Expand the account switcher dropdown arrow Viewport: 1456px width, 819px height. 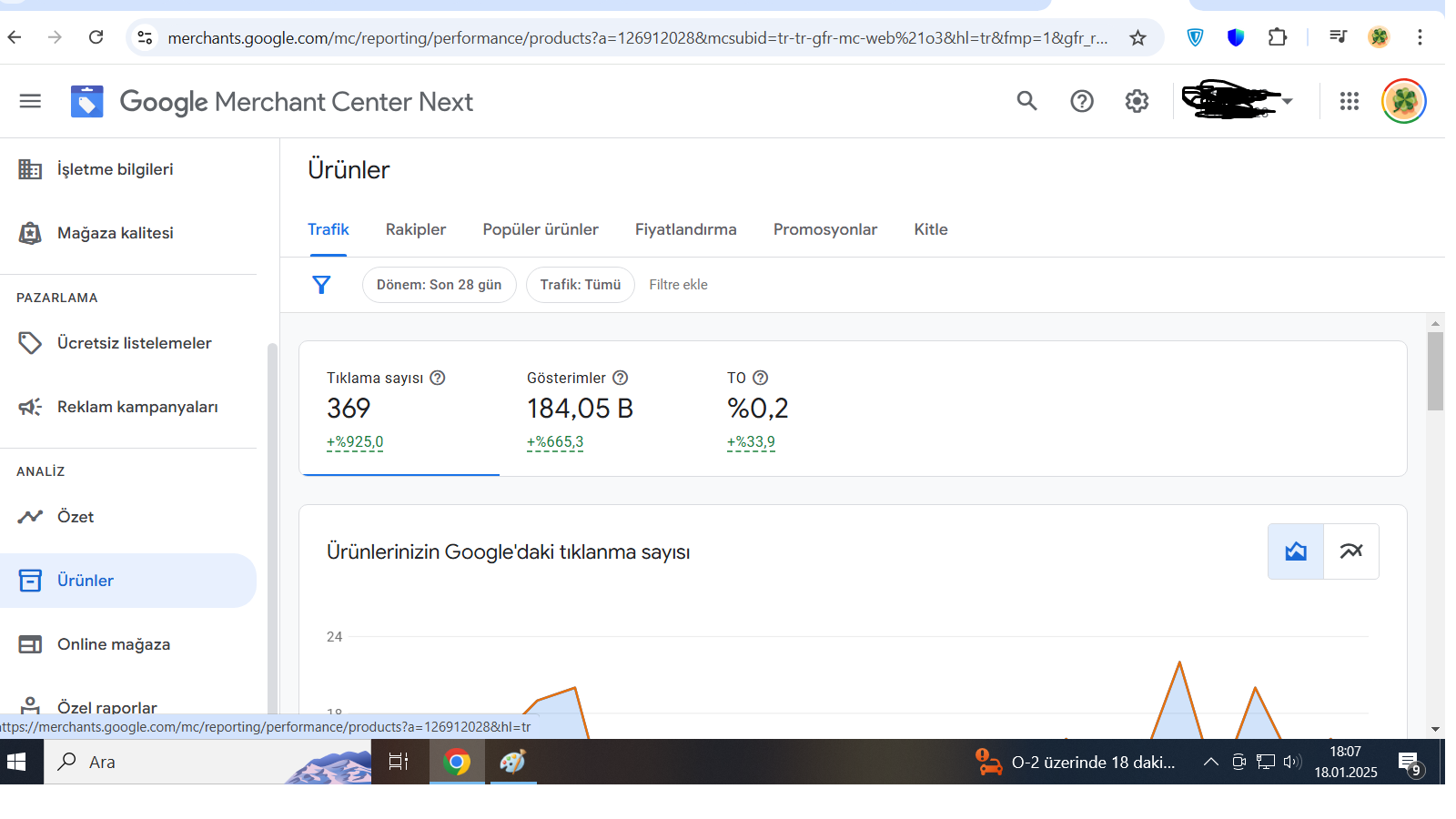(x=1288, y=101)
